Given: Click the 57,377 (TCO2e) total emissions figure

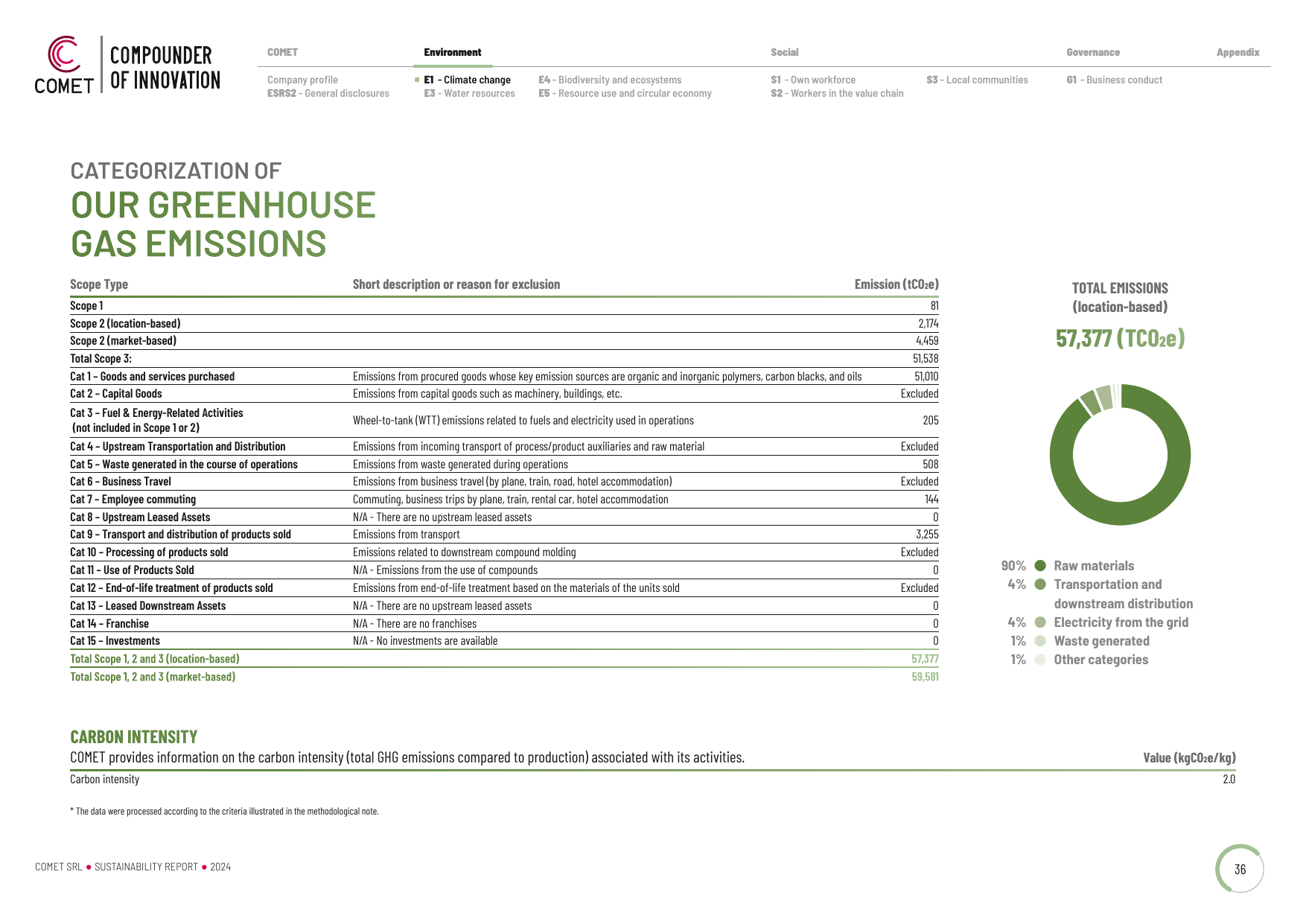Looking at the screenshot, I should point(1120,338).
